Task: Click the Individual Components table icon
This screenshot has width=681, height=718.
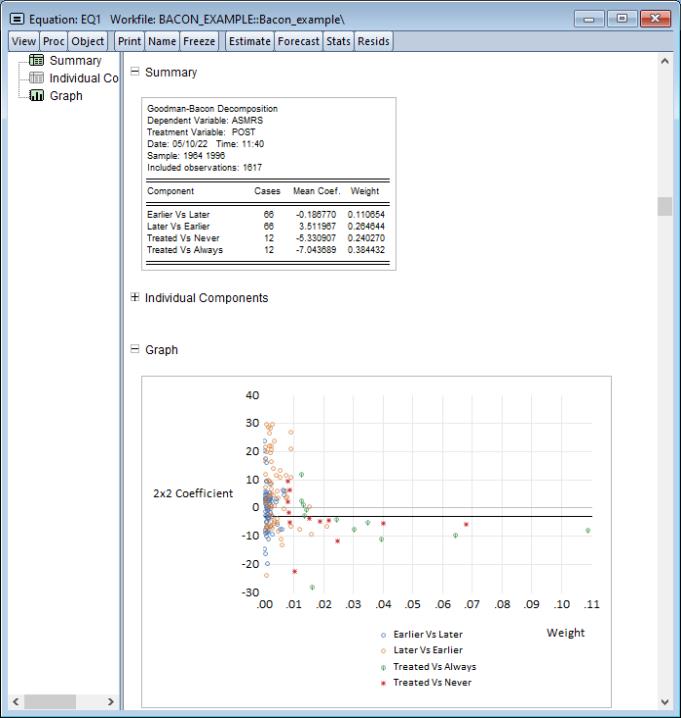Action: pos(36,78)
